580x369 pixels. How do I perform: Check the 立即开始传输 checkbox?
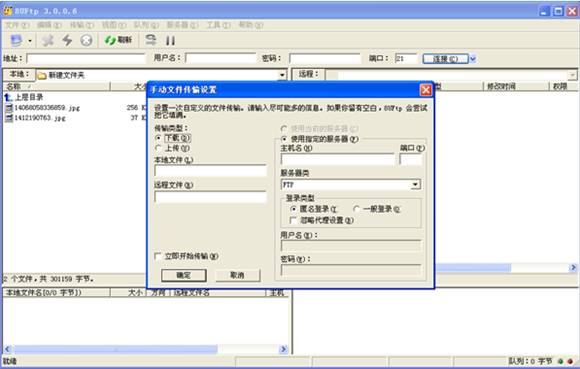click(158, 256)
